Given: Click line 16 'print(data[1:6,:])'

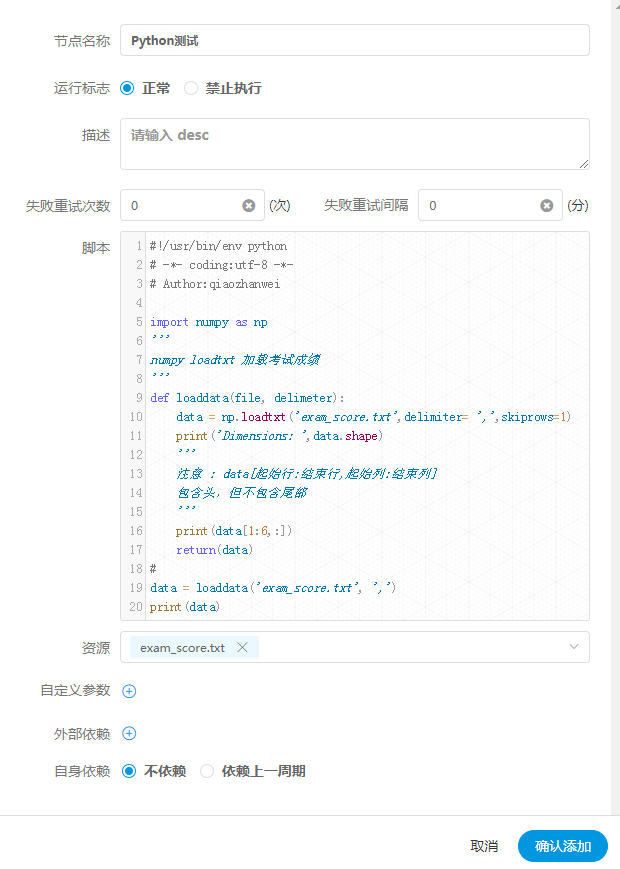Looking at the screenshot, I should 234,531.
